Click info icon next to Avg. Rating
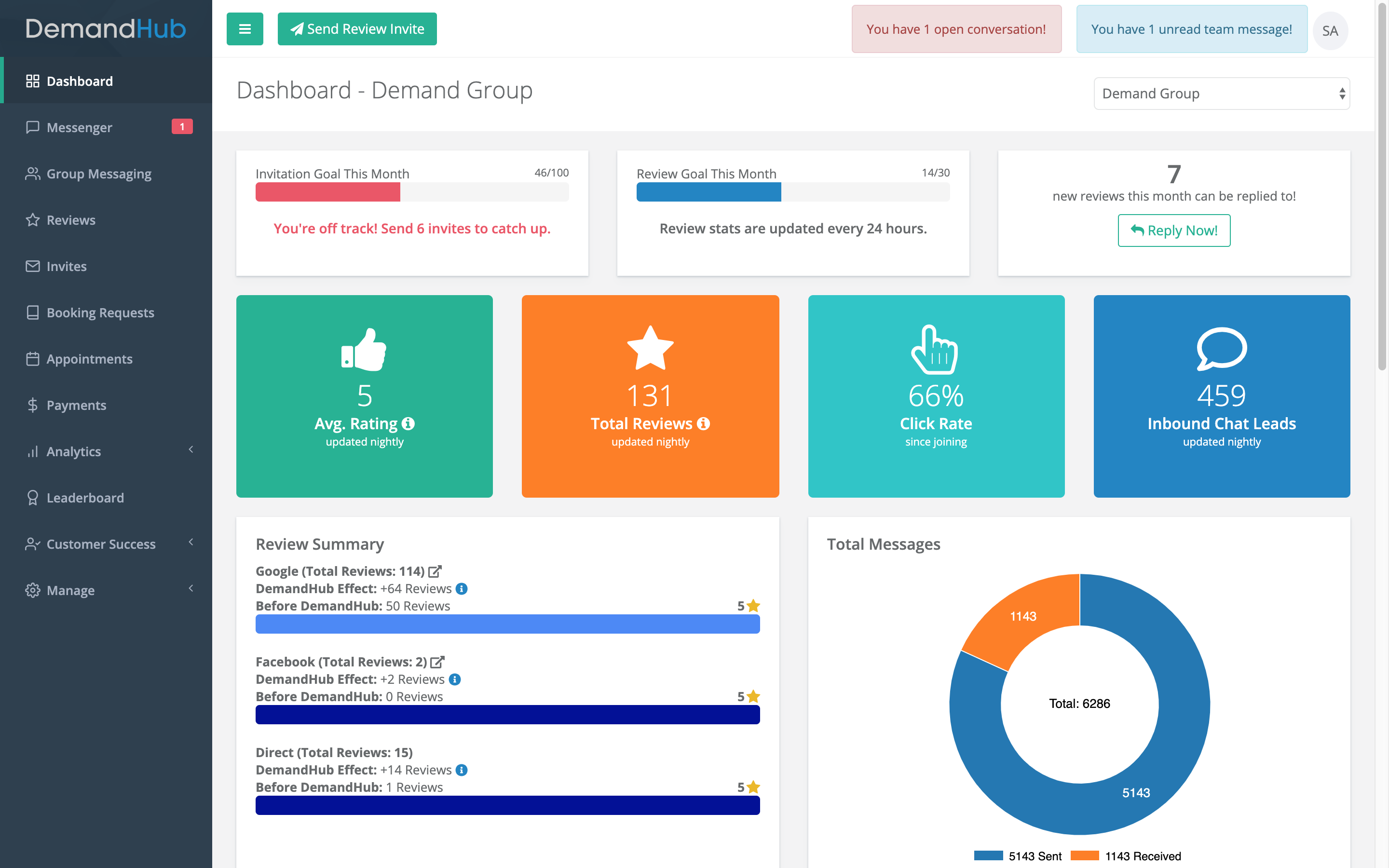1389x868 pixels. pyautogui.click(x=408, y=424)
